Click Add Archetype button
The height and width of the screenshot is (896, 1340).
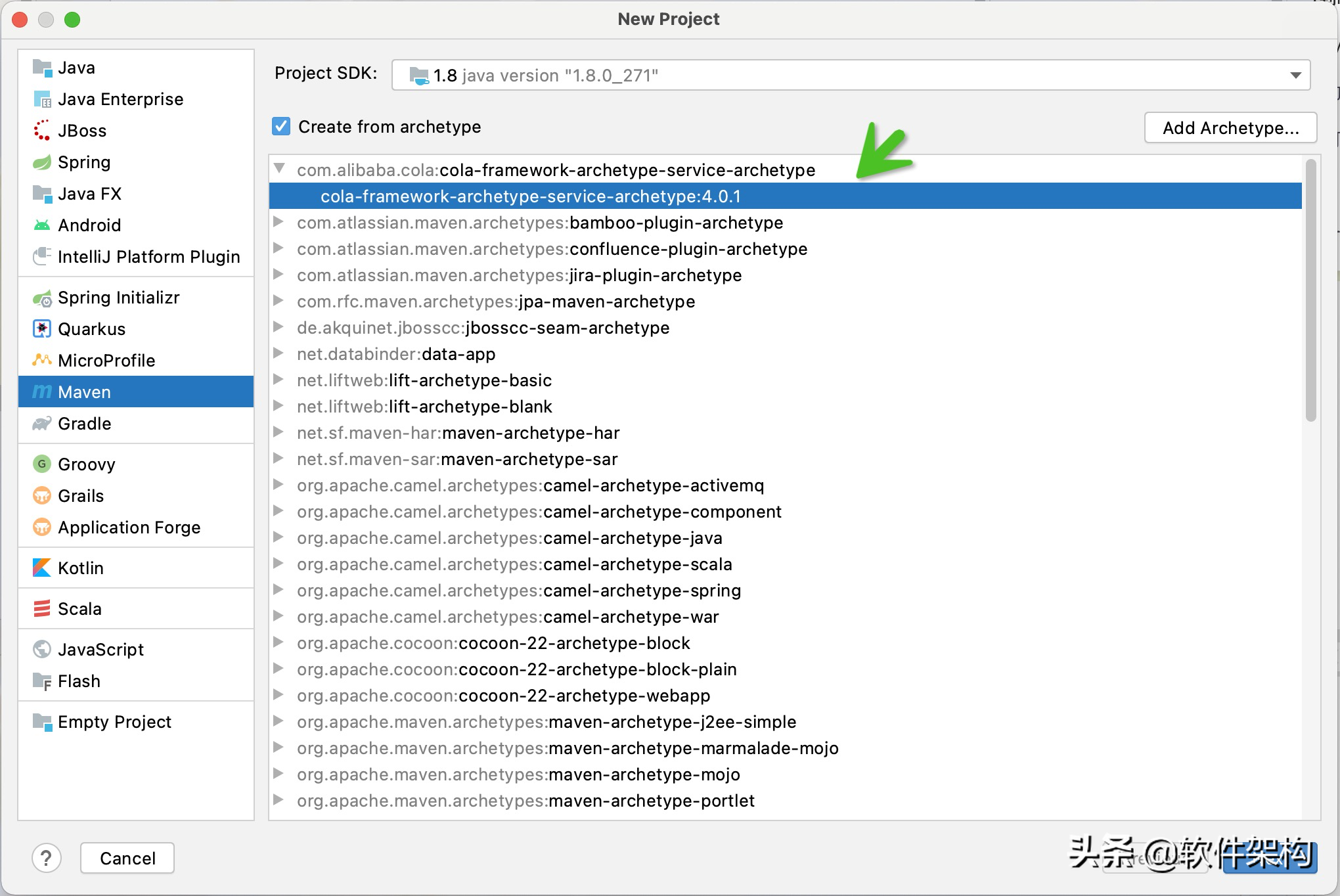click(x=1231, y=127)
